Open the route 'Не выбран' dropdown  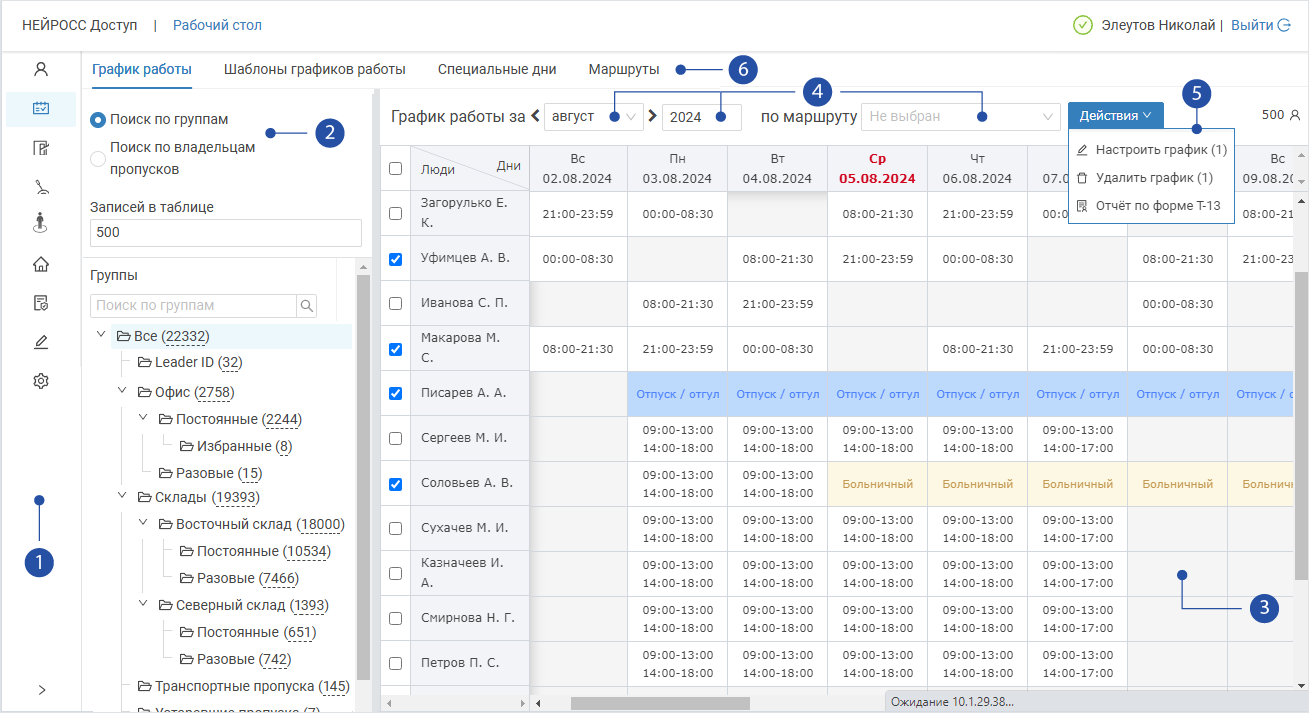[x=959, y=117]
